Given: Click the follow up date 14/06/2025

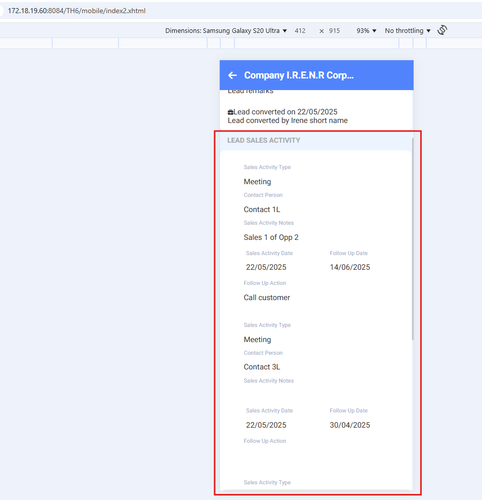Looking at the screenshot, I should (350, 267).
